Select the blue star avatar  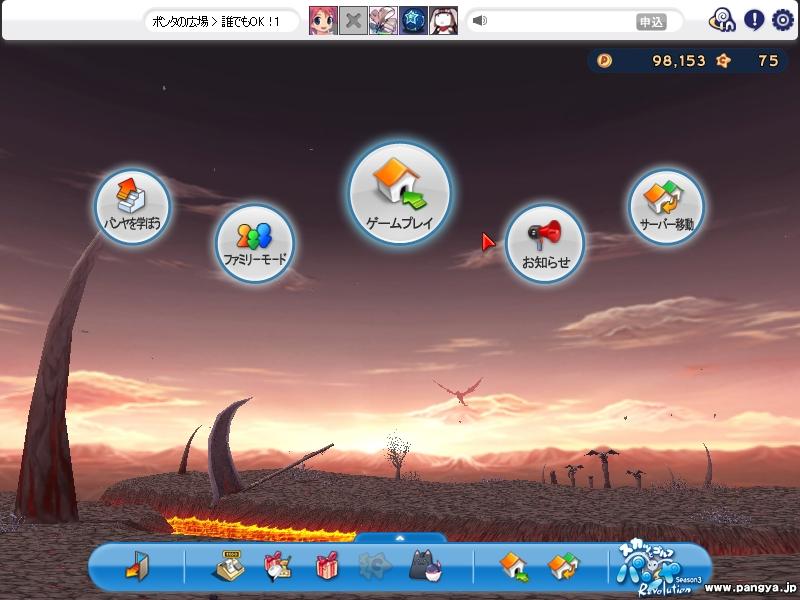click(413, 21)
